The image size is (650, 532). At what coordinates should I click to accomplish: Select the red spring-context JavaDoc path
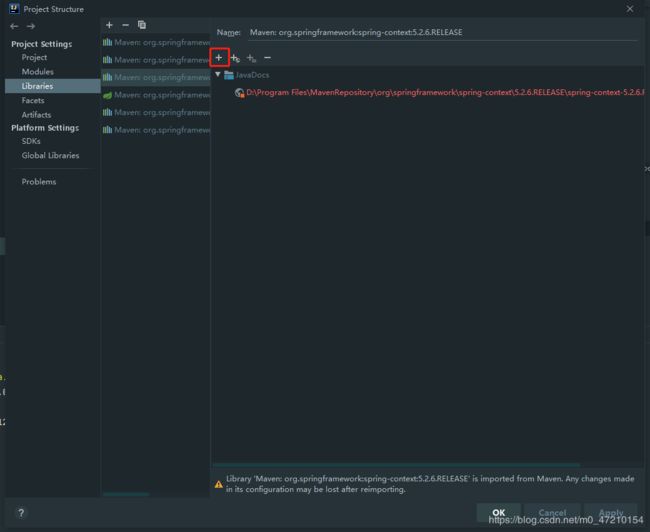(445, 92)
